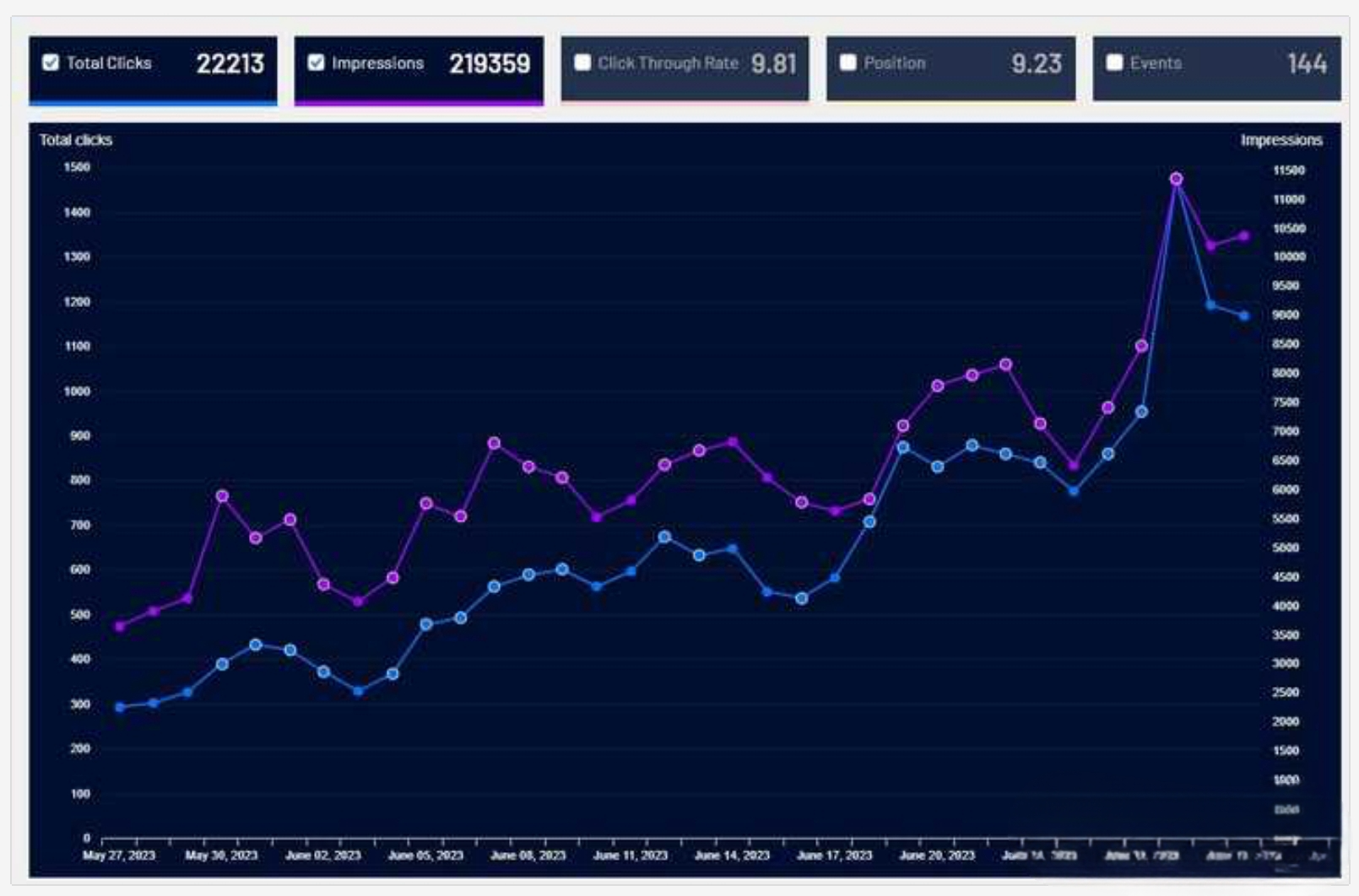This screenshot has width=1359, height=896.
Task: Click the blue clicks point on May 30
Action: tap(222, 664)
